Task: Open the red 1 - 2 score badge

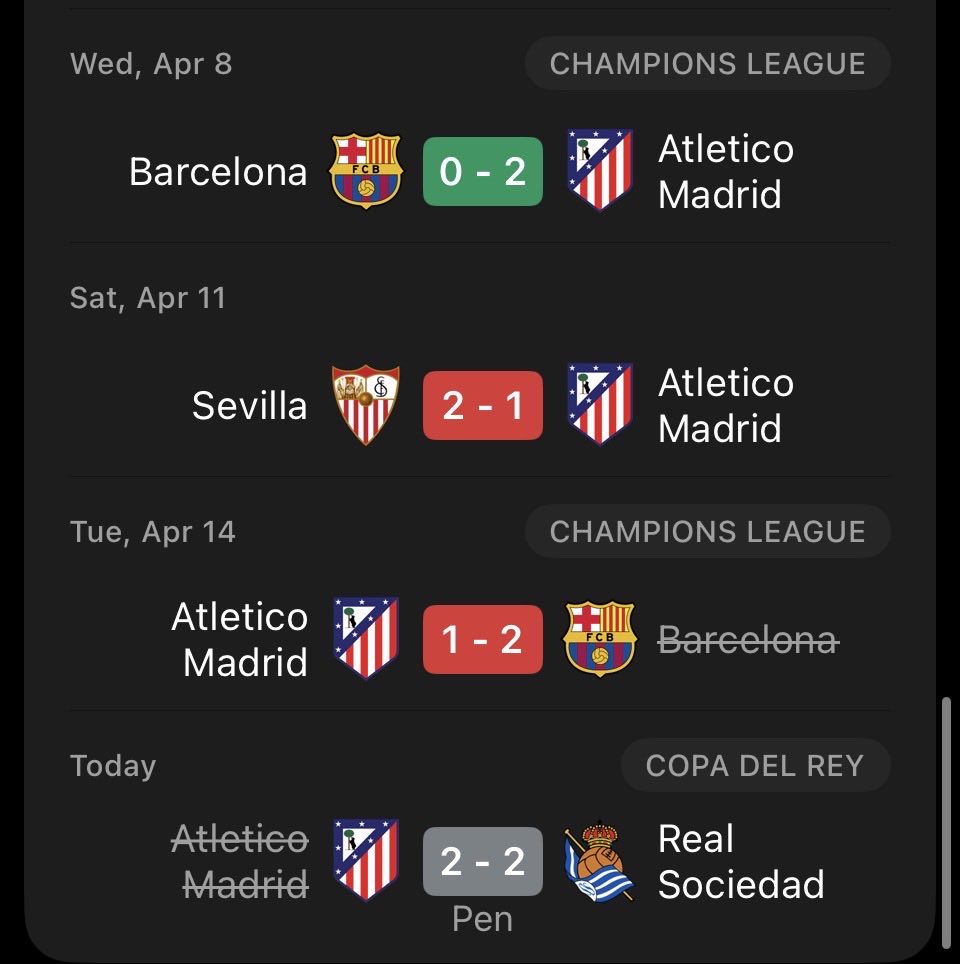Action: 483,639
